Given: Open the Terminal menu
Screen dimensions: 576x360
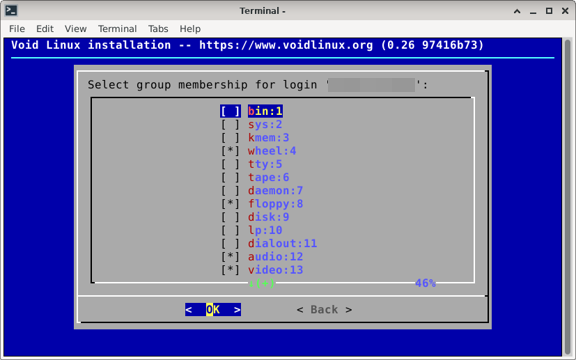Looking at the screenshot, I should 117,29.
